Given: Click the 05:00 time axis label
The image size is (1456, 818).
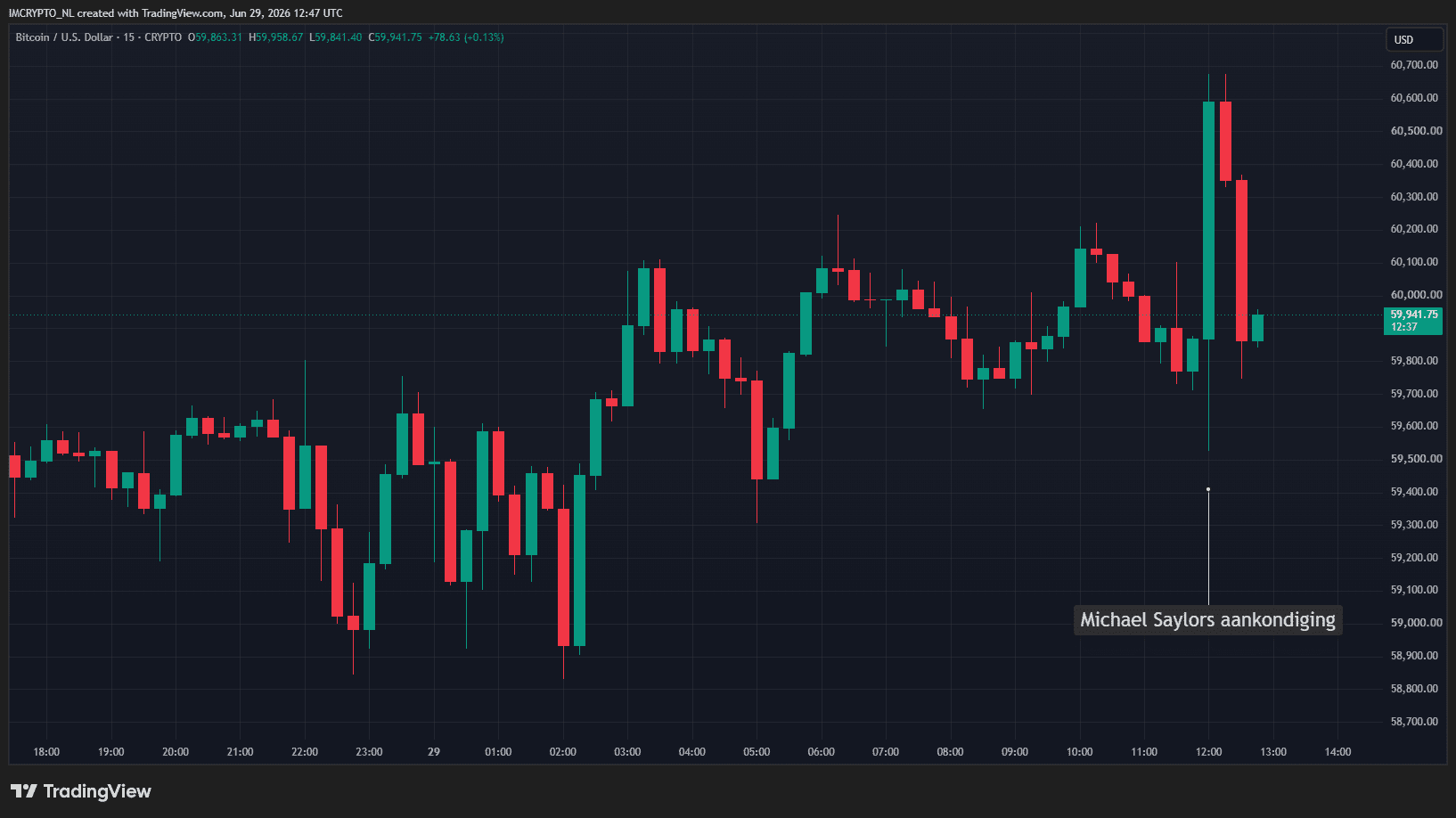Looking at the screenshot, I should click(x=757, y=752).
